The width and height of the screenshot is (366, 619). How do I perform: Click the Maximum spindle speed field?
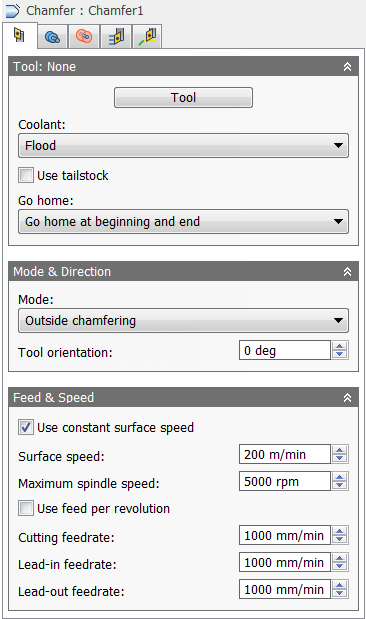coord(285,482)
